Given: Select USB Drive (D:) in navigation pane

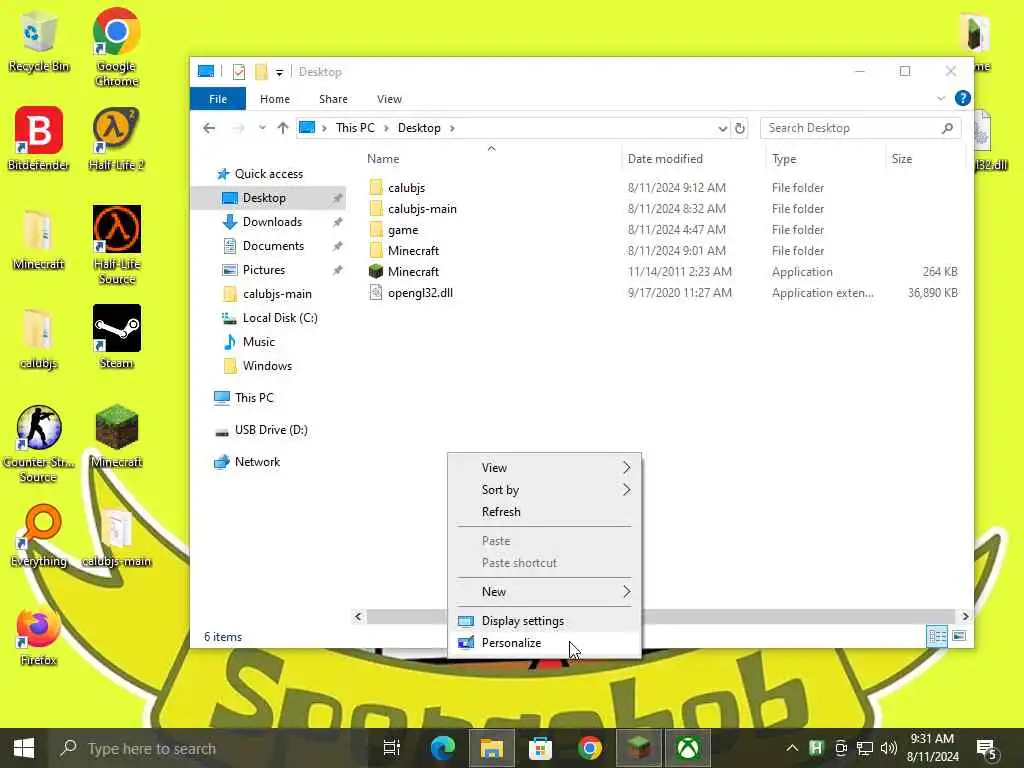Looking at the screenshot, I should click(270, 430).
